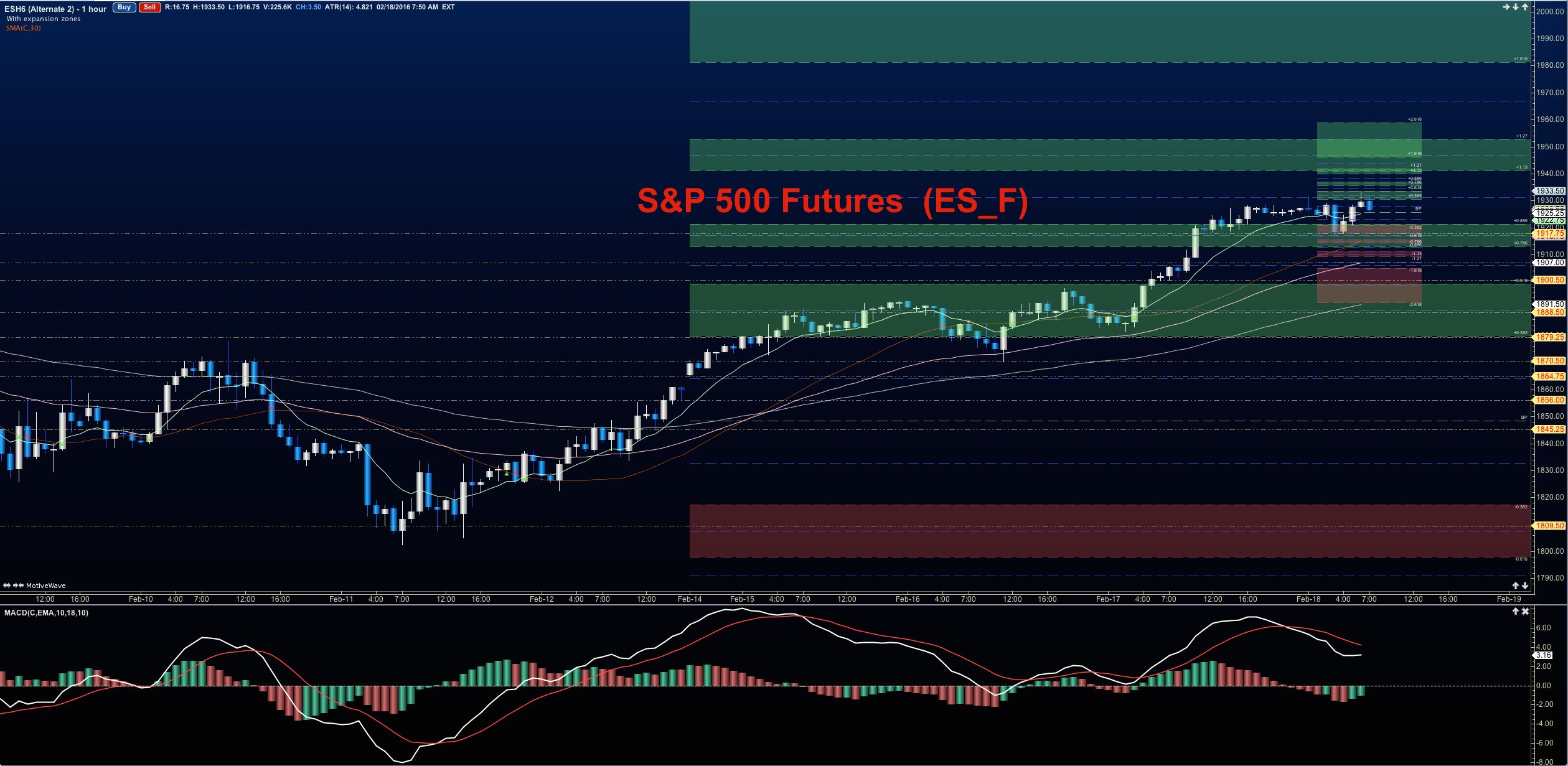1568x766 pixels.
Task: Click the MACD(C,EMA,10,18,10) study label
Action: 46,613
